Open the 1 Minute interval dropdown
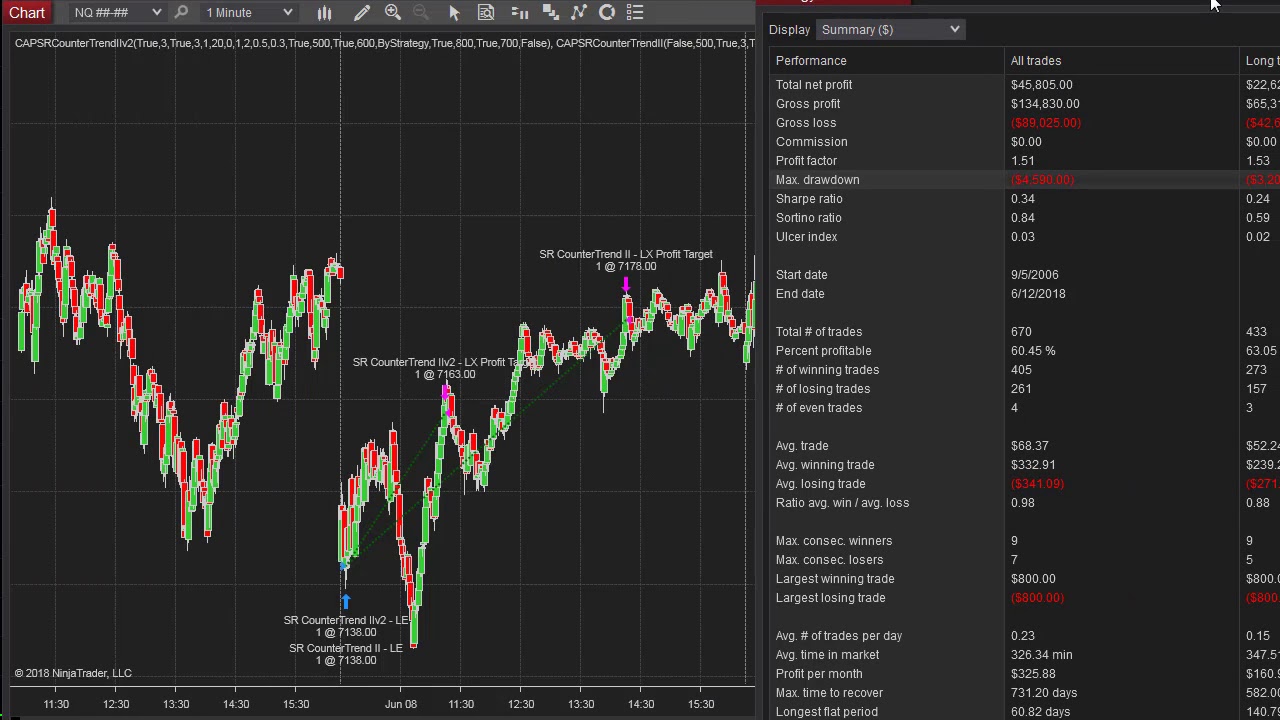This screenshot has height=720, width=1280. (x=248, y=12)
